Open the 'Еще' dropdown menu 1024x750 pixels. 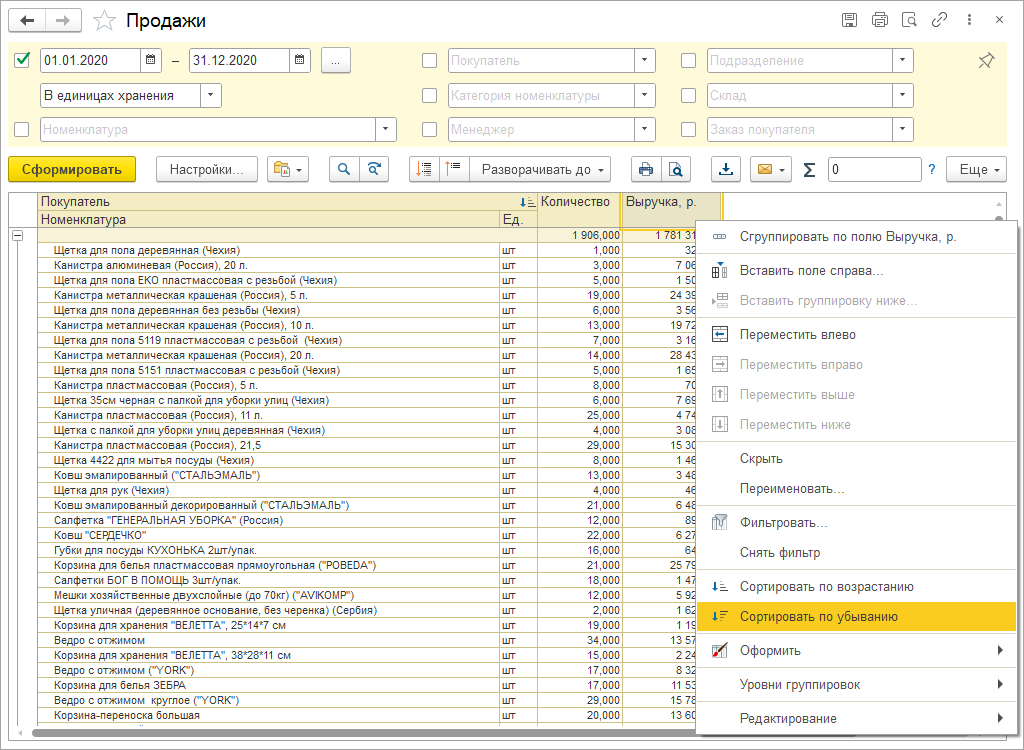pos(976,170)
